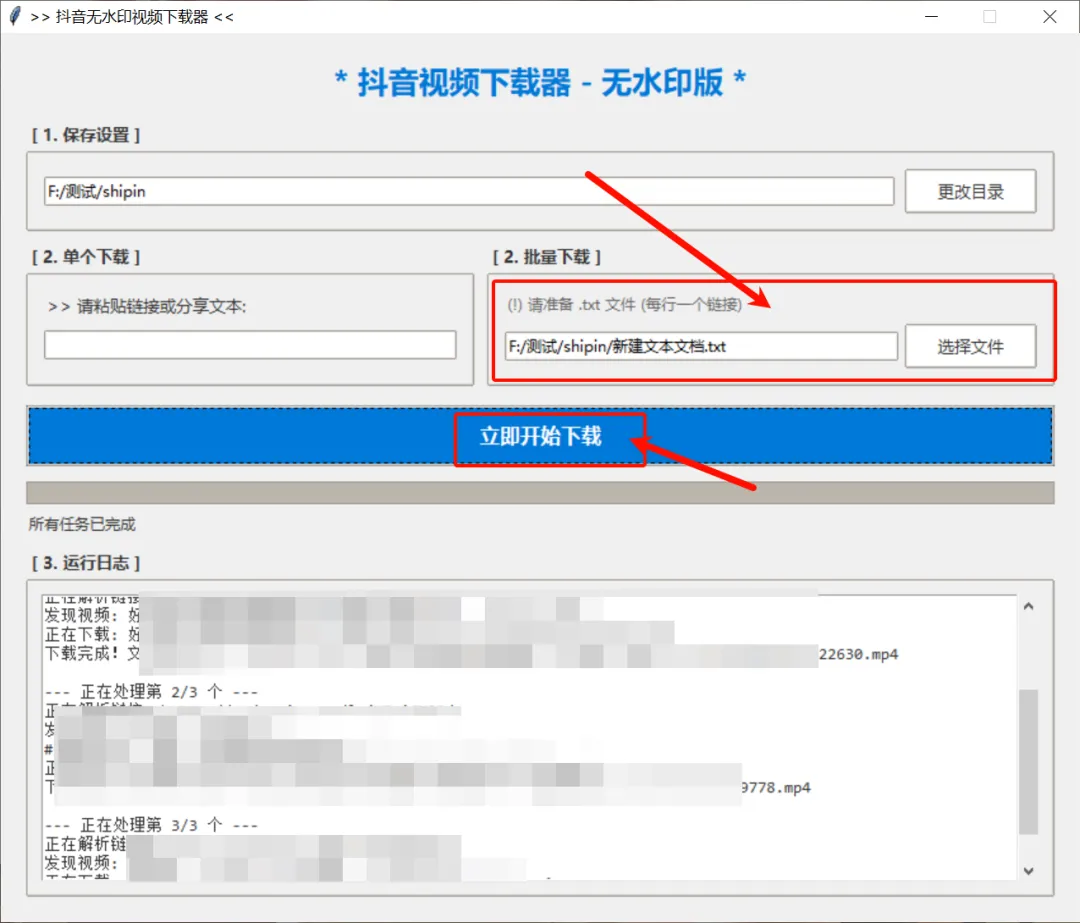
Task: Click the 所有任务已完成 status text
Action: (82, 524)
